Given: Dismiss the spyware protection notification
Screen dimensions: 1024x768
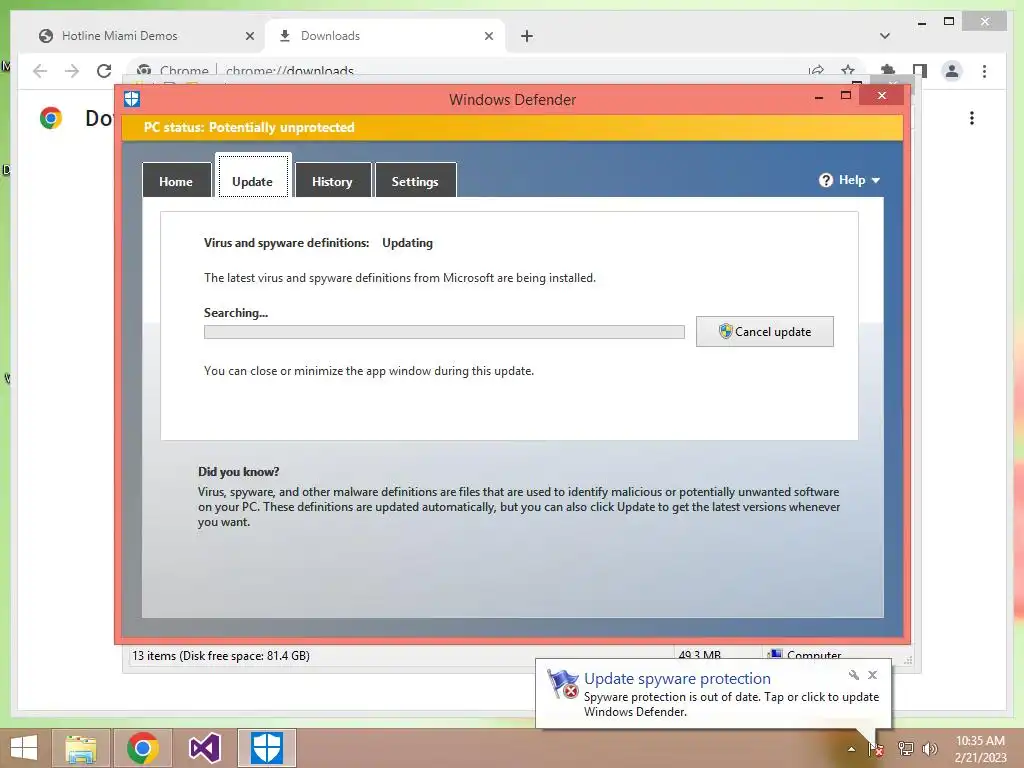Looking at the screenshot, I should [872, 675].
